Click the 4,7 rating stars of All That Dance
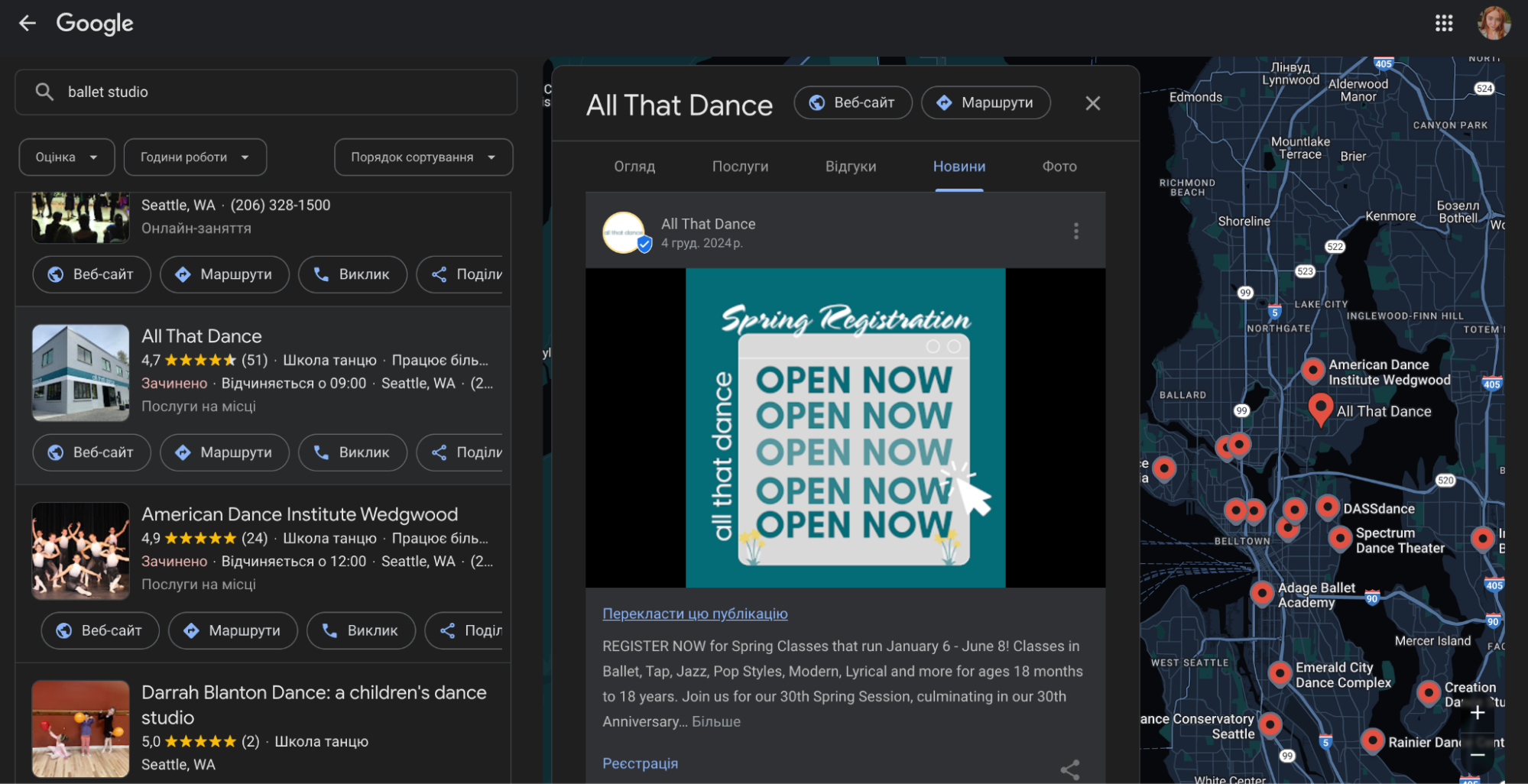 pos(200,360)
